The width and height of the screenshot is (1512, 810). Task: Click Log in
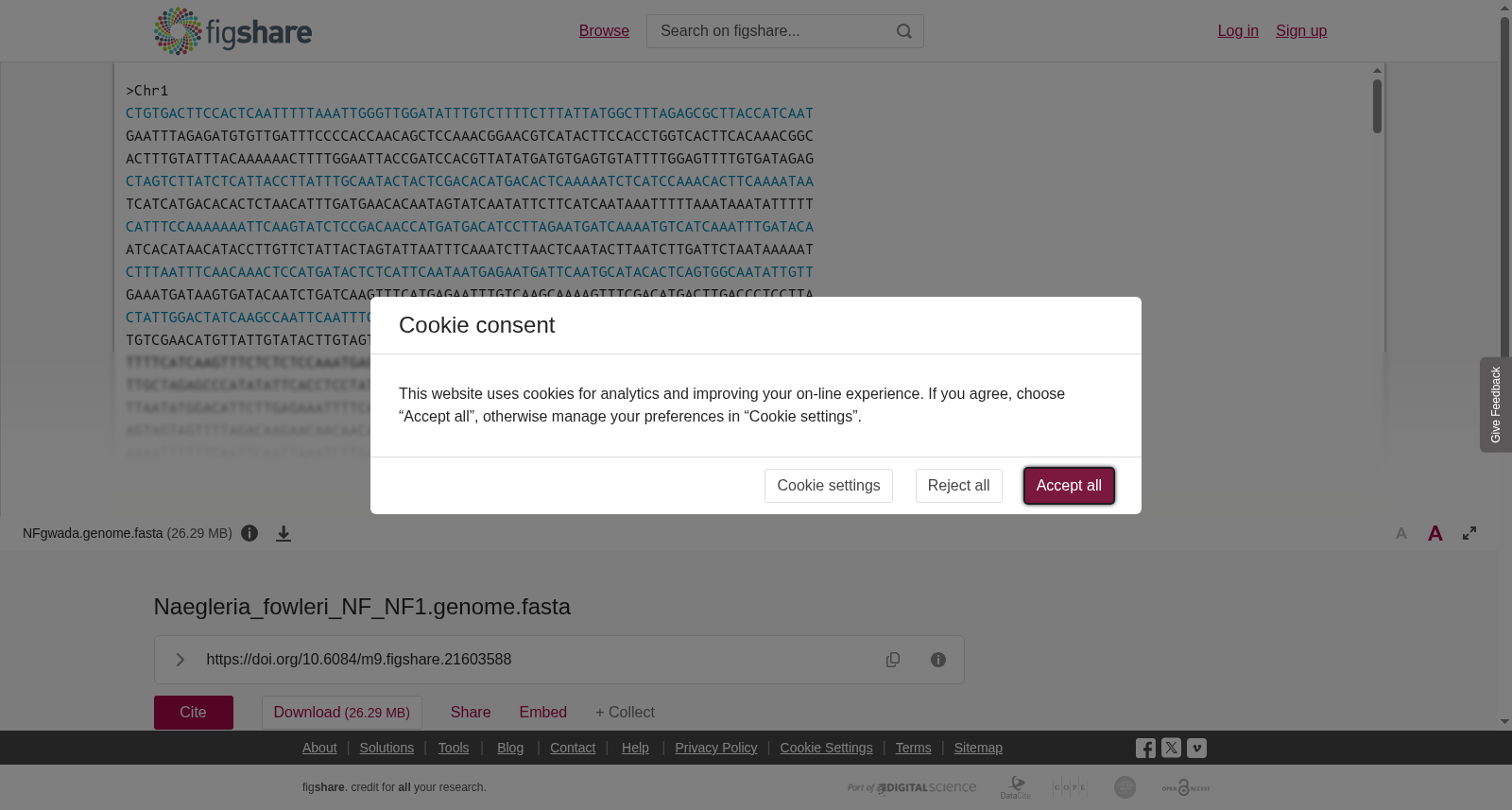coord(1238,31)
